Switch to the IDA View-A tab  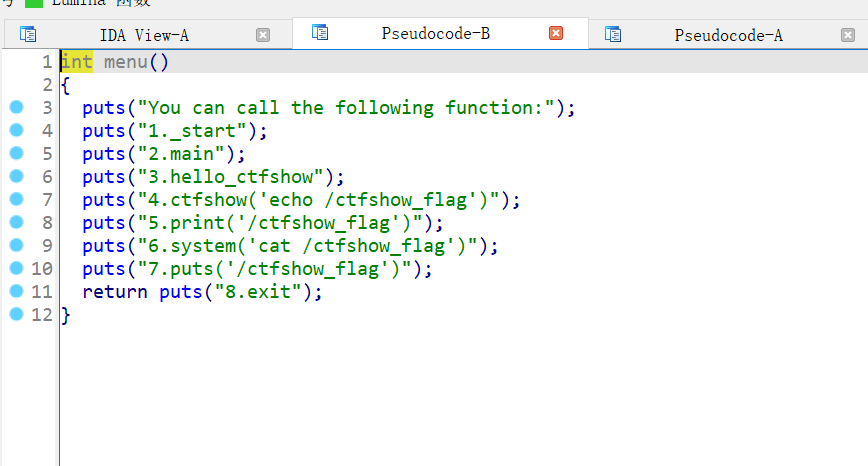tap(144, 35)
